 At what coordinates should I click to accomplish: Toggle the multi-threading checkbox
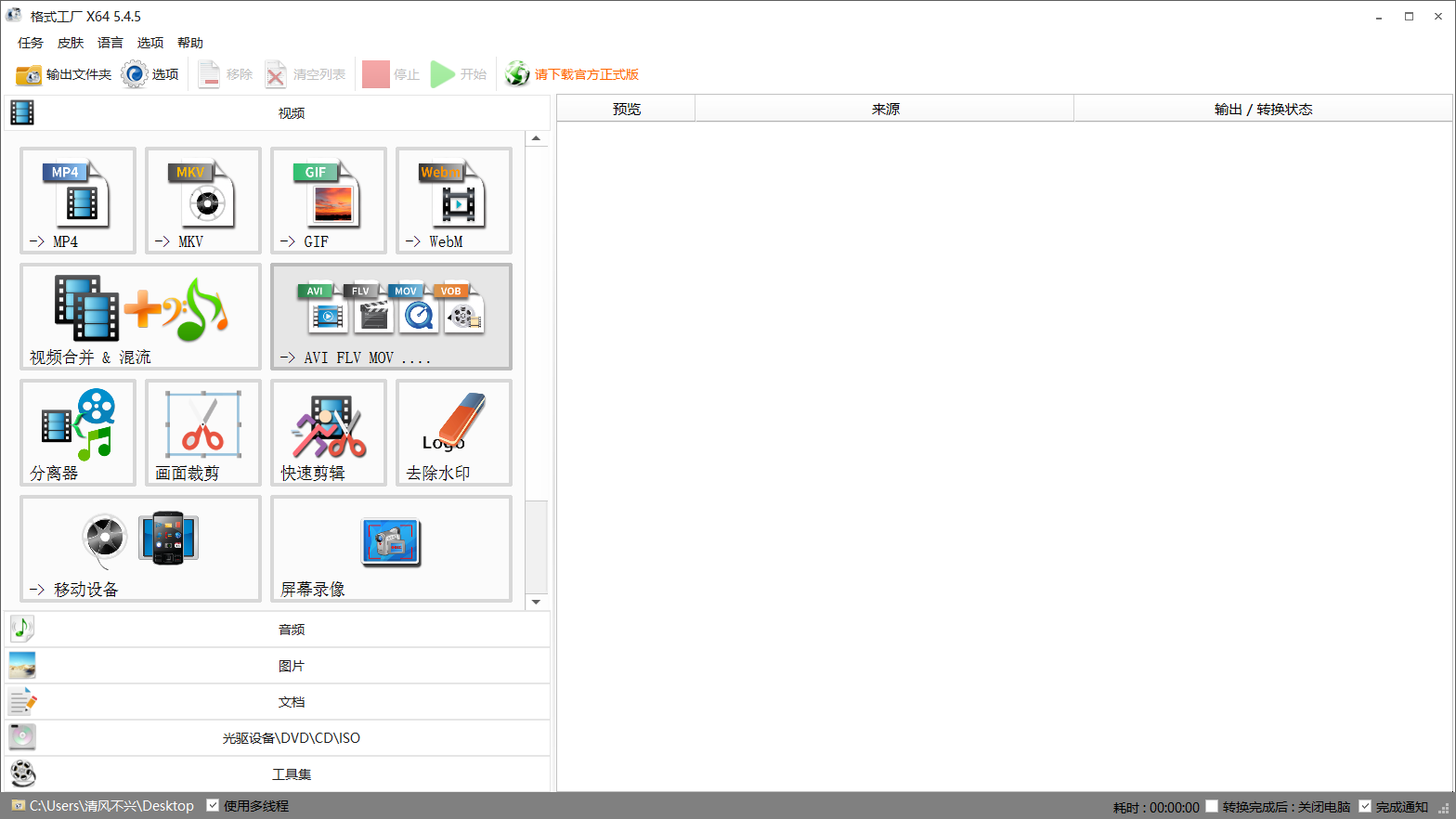click(213, 805)
